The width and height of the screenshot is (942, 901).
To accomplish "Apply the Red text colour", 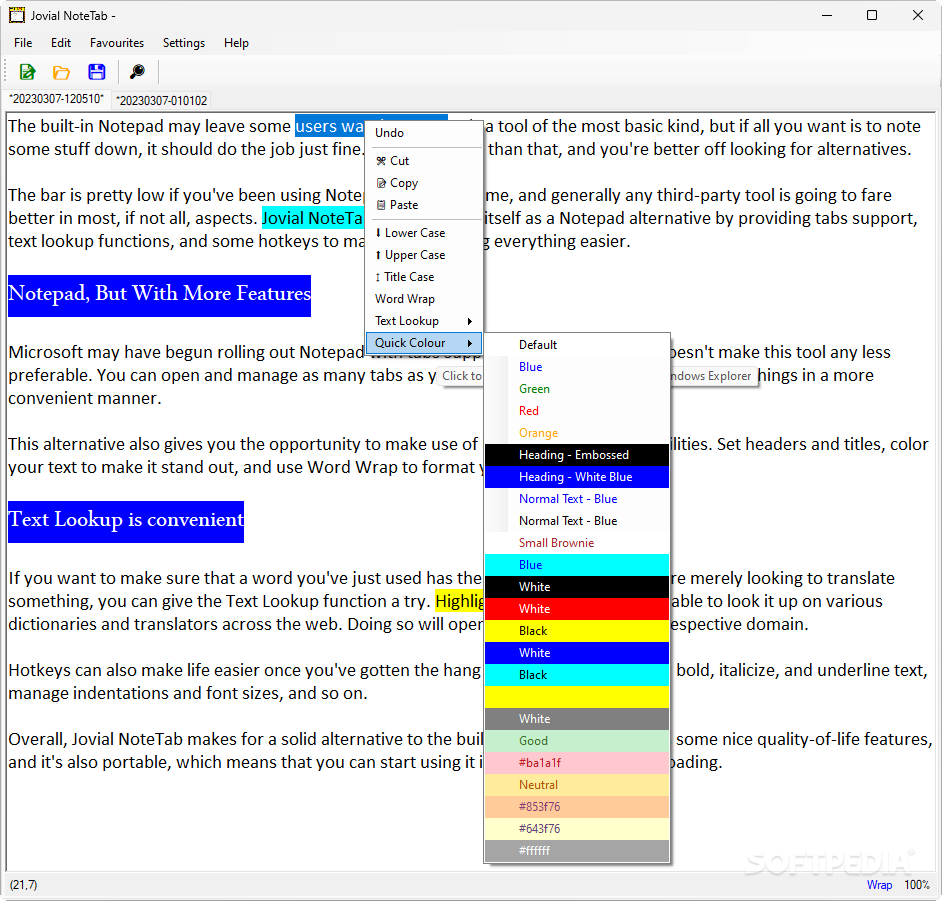I will tap(577, 411).
